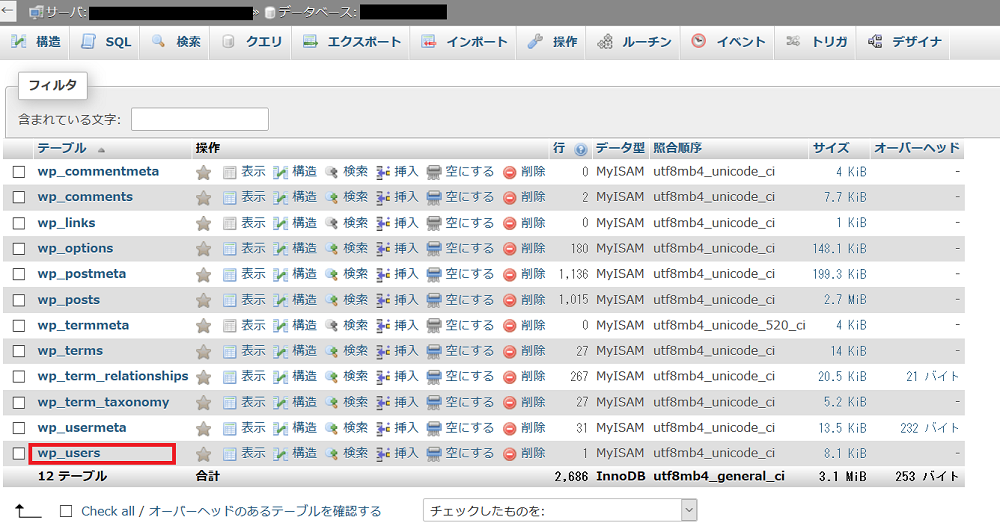
Task: Check the wp_posts row checkbox
Action: click(19, 300)
